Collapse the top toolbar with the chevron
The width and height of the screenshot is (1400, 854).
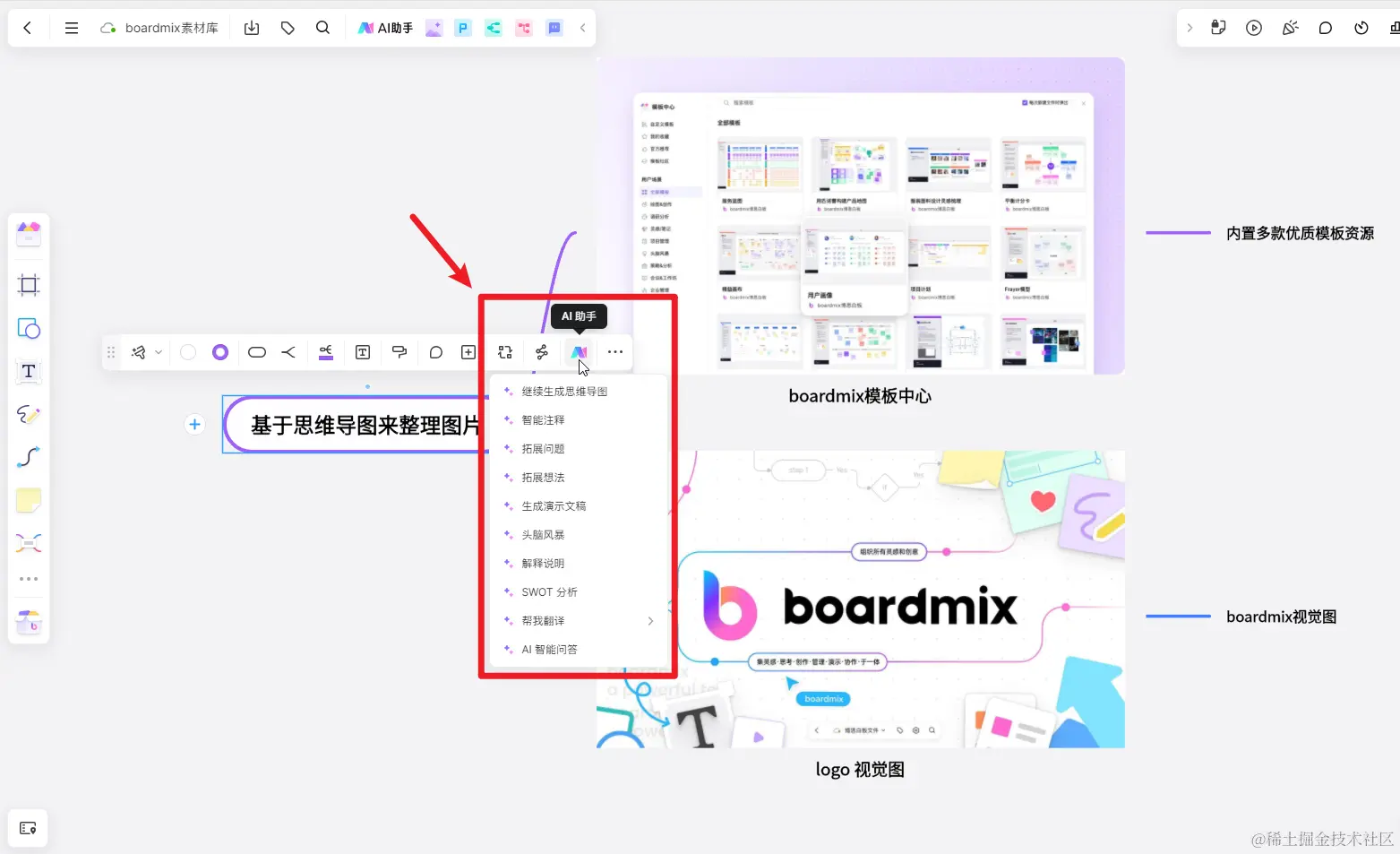click(583, 28)
